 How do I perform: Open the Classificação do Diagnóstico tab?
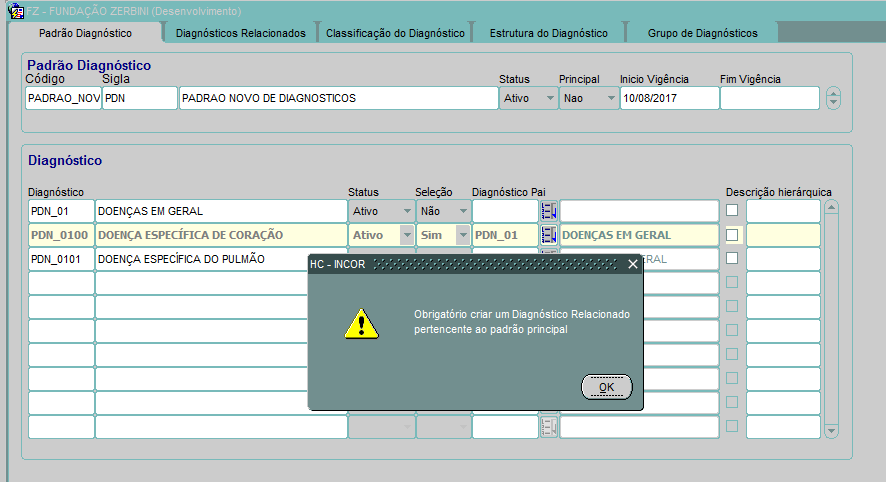pos(395,33)
